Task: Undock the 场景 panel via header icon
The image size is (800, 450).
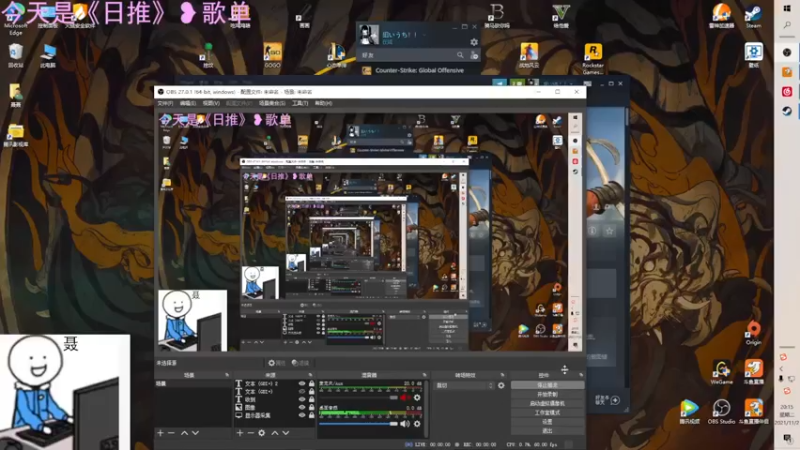Action: [227, 375]
